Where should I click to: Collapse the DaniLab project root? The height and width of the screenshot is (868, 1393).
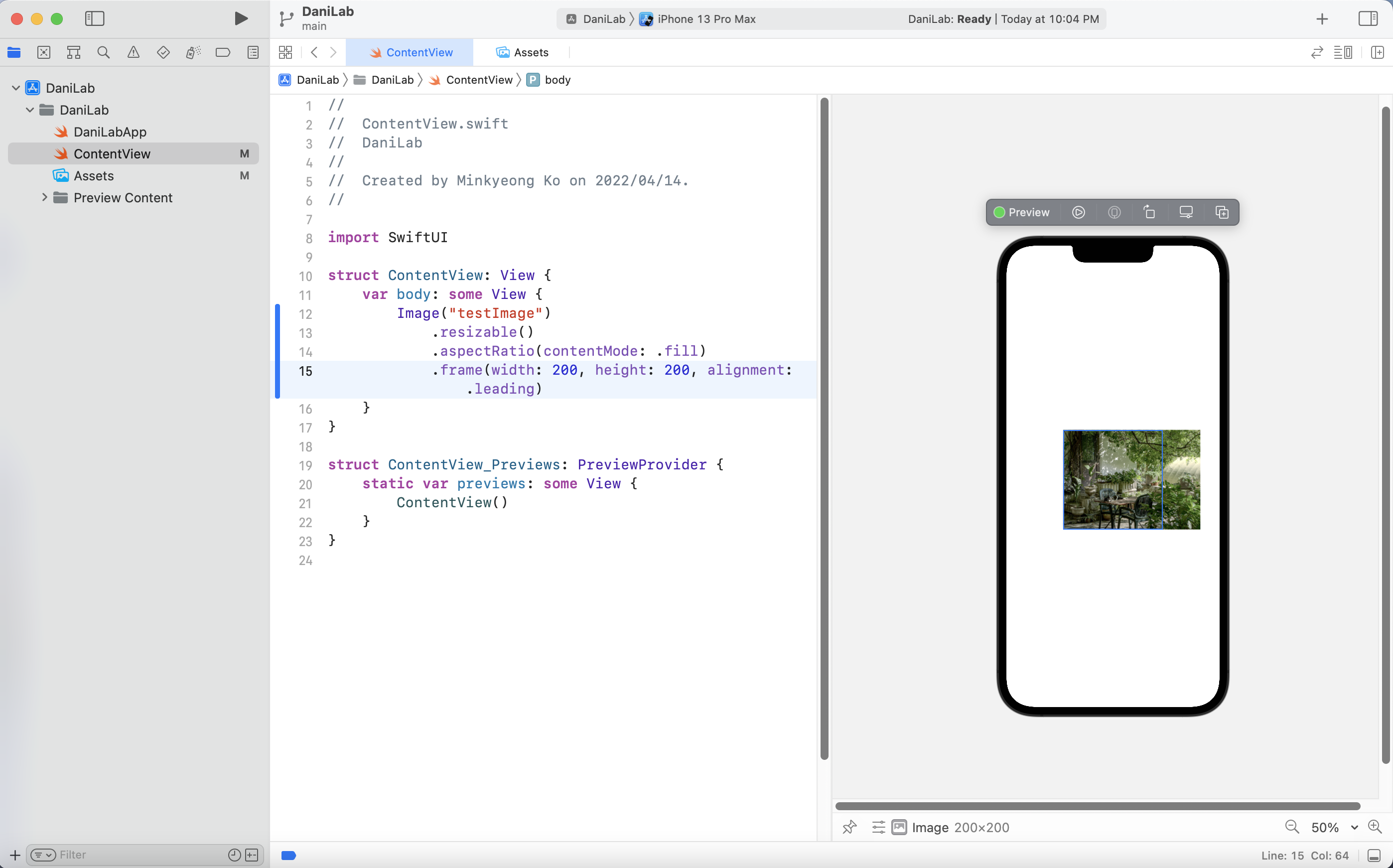[15, 88]
